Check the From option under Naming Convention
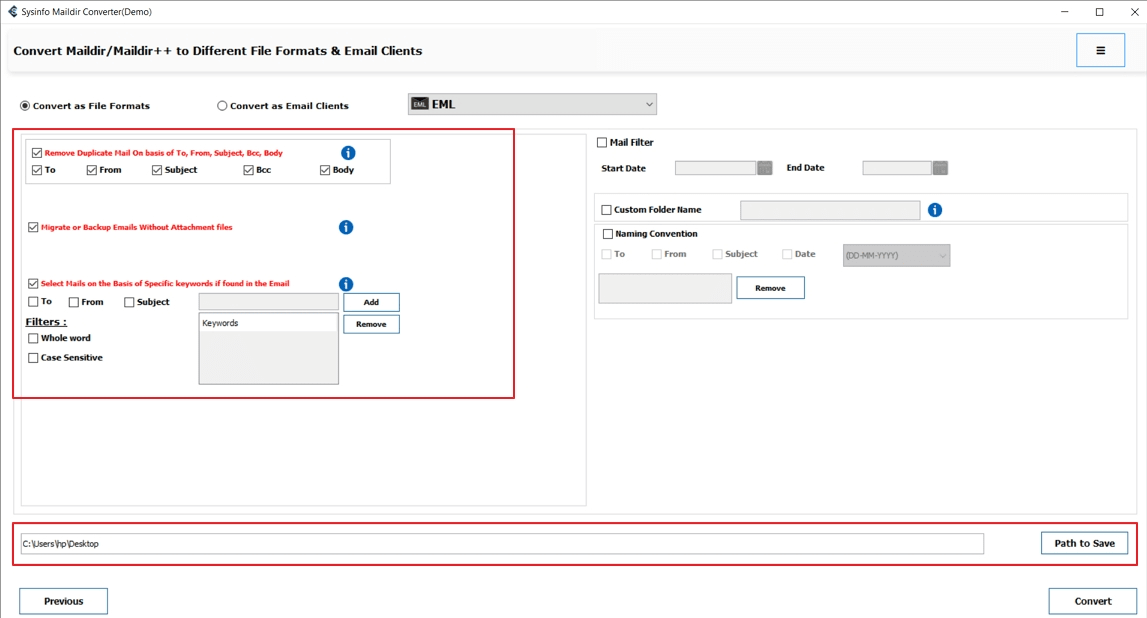Viewport: 1147px width, 618px height. pos(657,255)
